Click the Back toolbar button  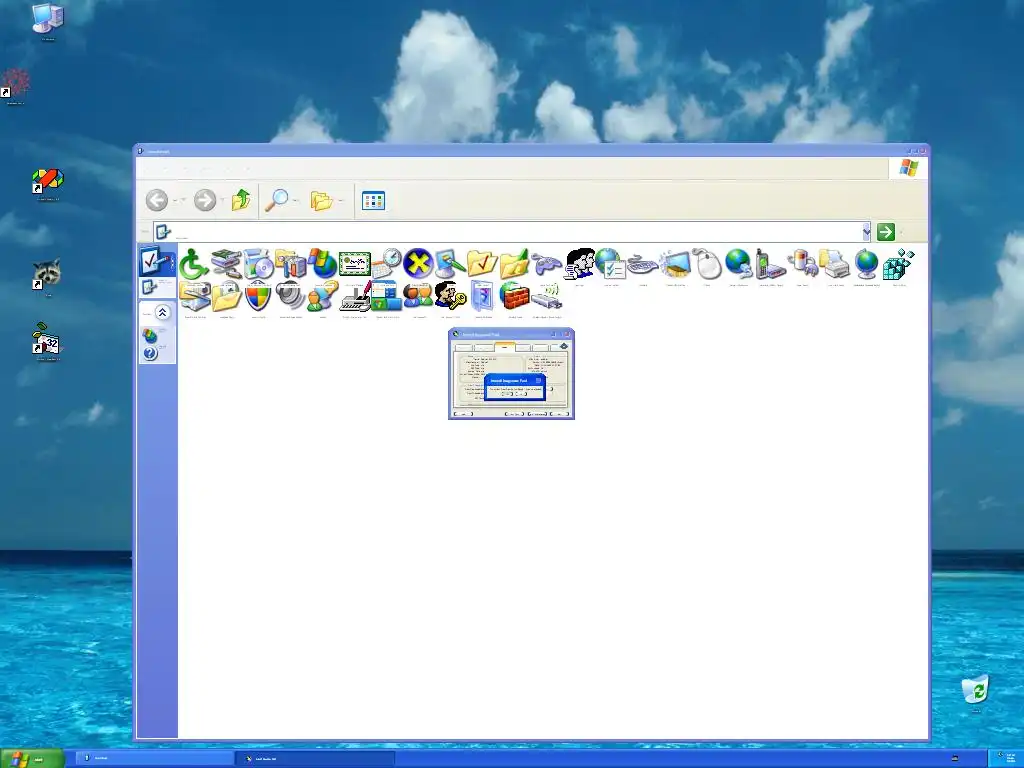coord(157,200)
